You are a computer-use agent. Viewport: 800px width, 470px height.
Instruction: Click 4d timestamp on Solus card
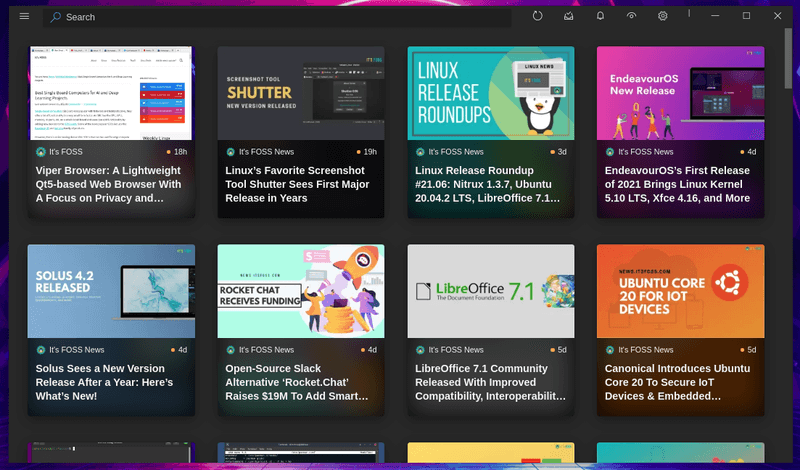[182, 350]
